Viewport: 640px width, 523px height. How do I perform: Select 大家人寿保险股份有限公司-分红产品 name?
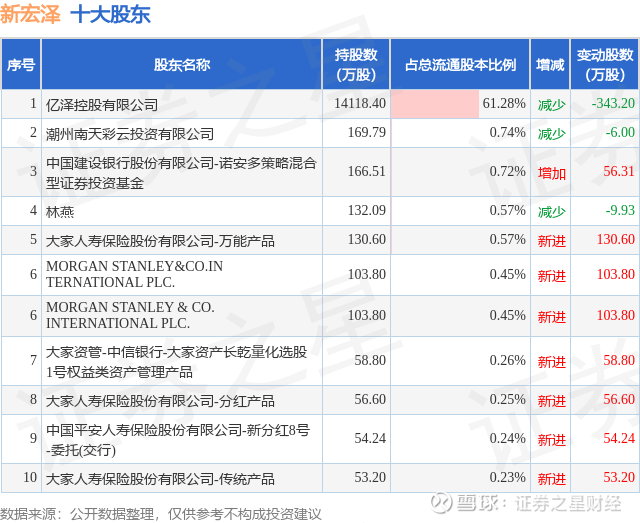tap(160, 401)
